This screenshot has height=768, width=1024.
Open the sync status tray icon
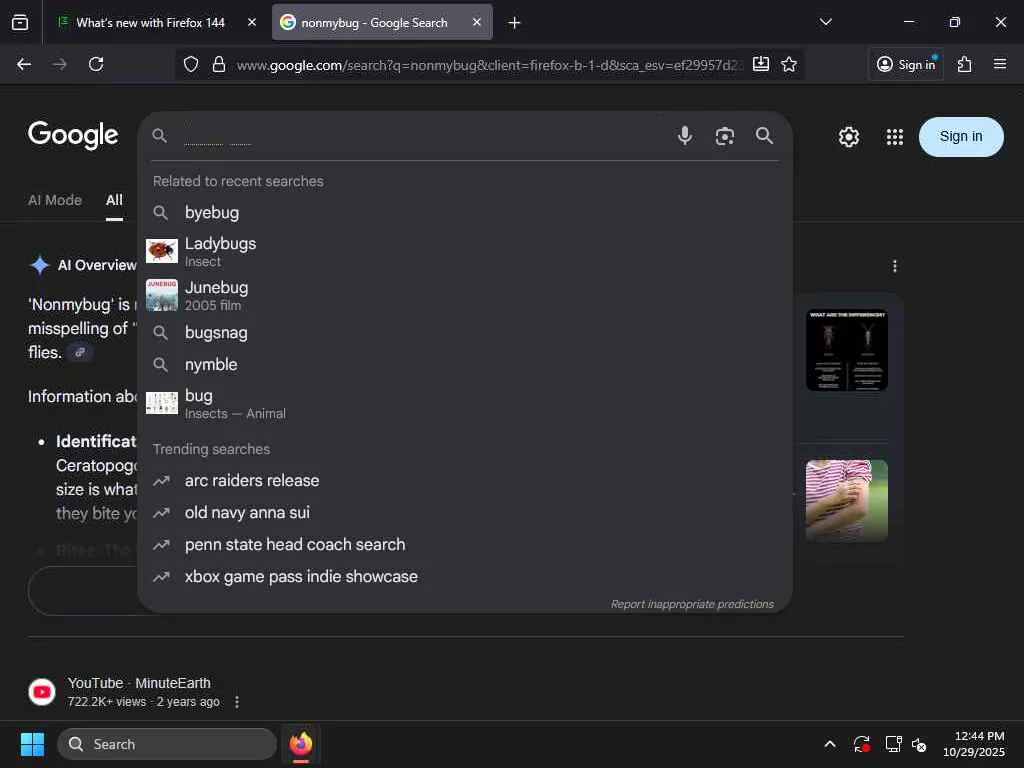point(861,744)
